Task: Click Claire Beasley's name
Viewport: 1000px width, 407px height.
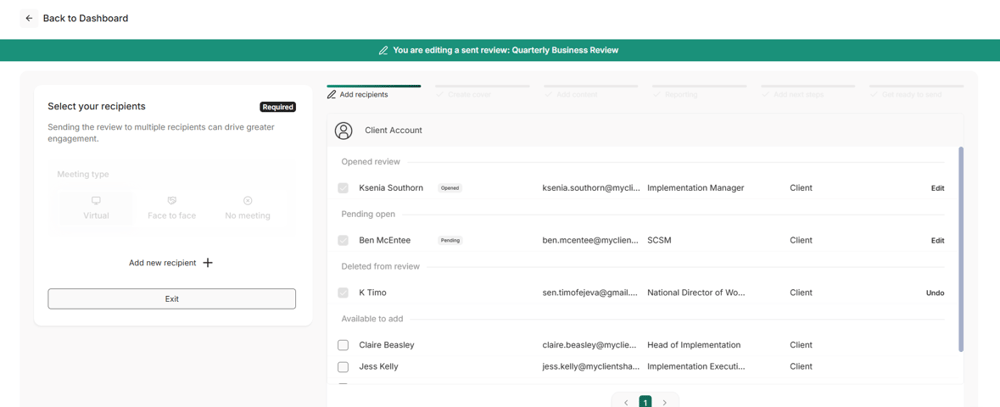Action: (386, 345)
